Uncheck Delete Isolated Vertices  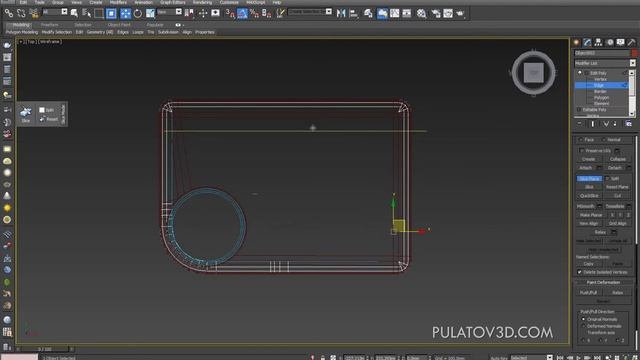[x=579, y=272]
